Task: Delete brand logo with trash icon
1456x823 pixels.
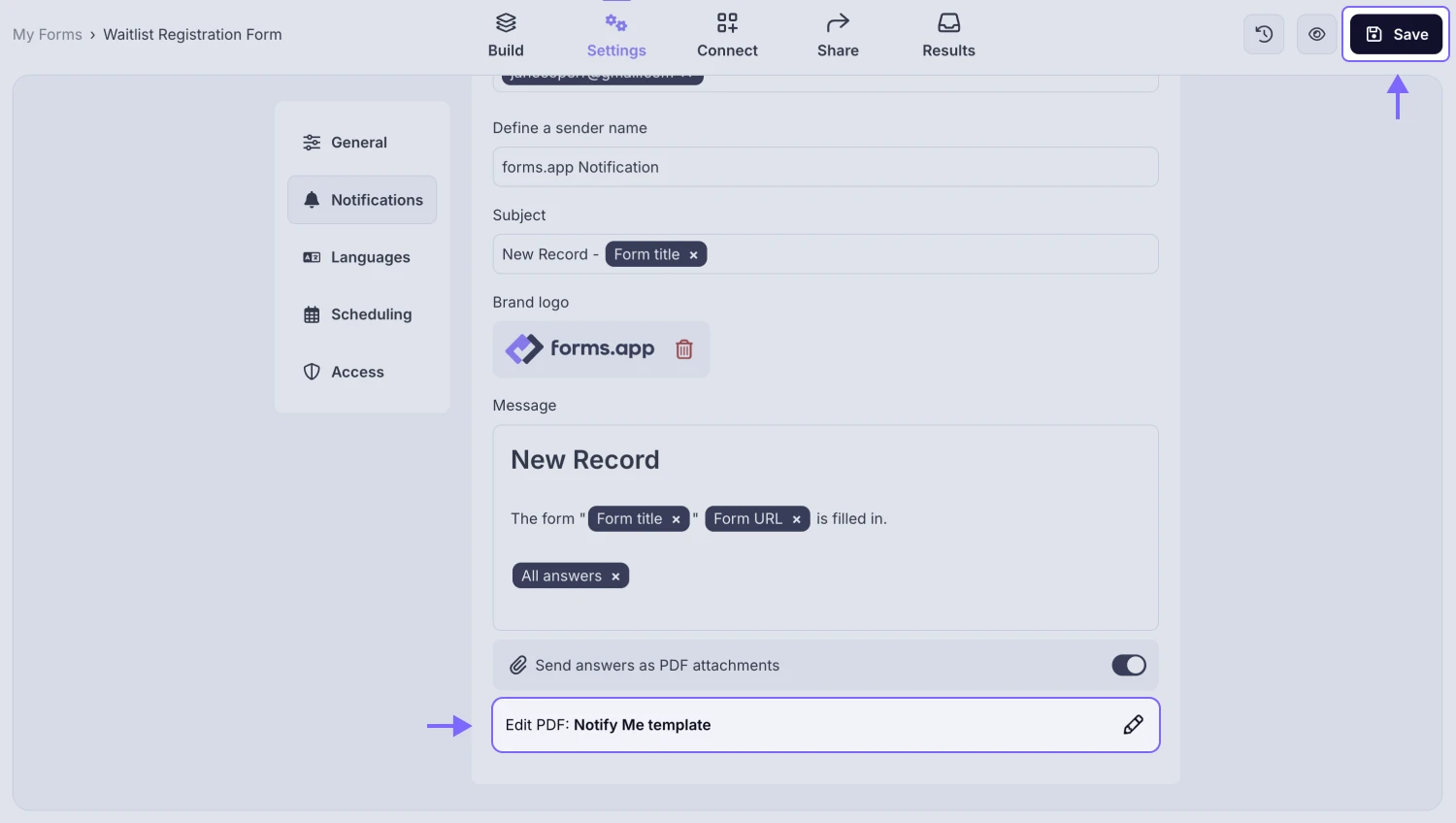Action: (x=684, y=349)
